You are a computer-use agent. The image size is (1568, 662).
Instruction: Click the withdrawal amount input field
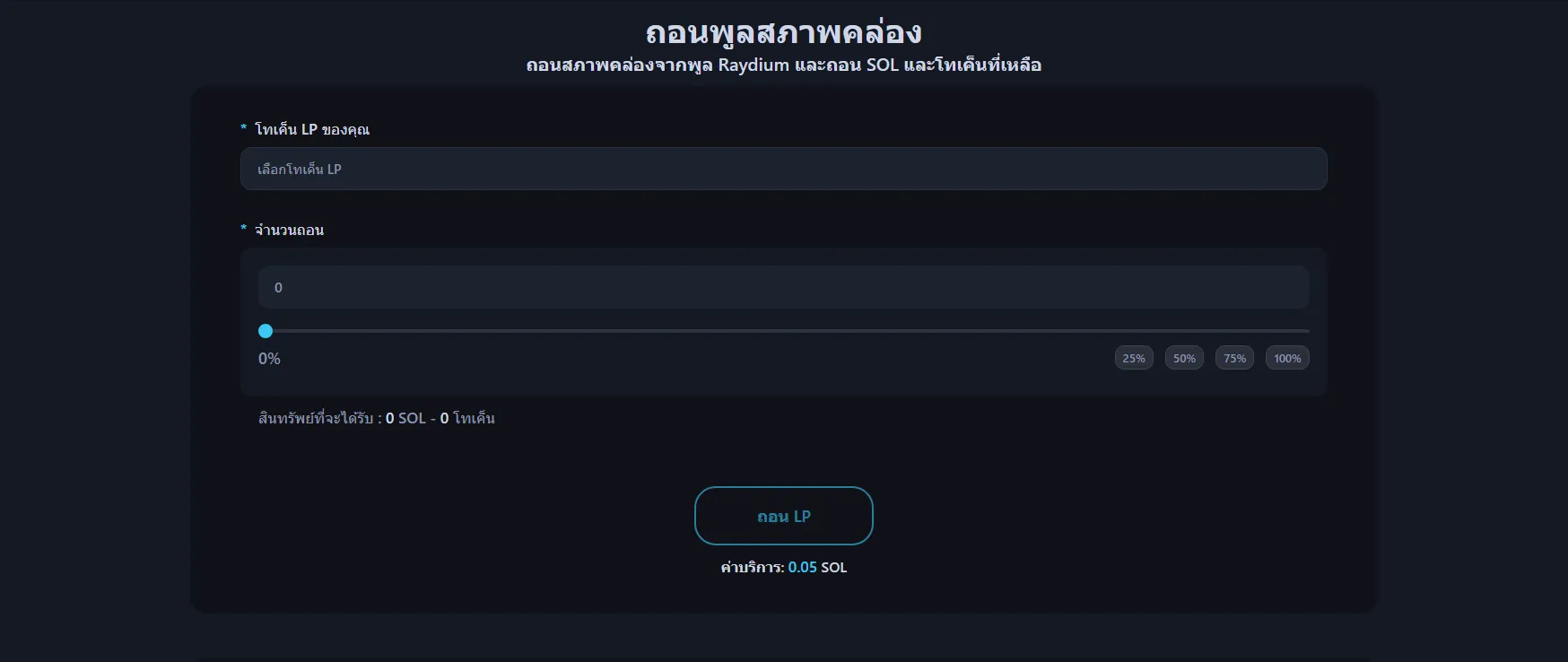pyautogui.click(x=783, y=287)
